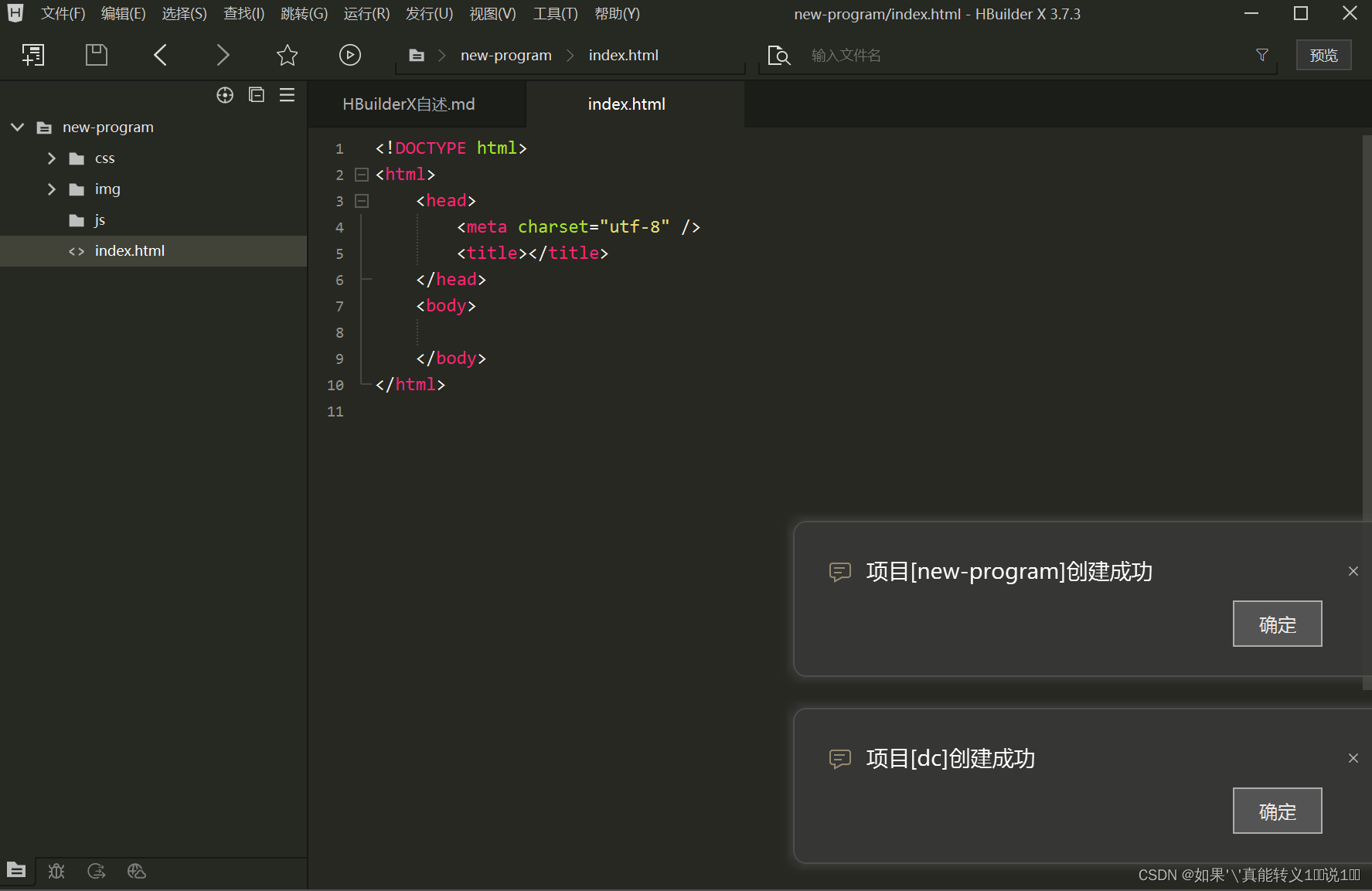Confirm the new-program created notification with 确定
Screen dimensions: 1372x891
pos(1277,624)
